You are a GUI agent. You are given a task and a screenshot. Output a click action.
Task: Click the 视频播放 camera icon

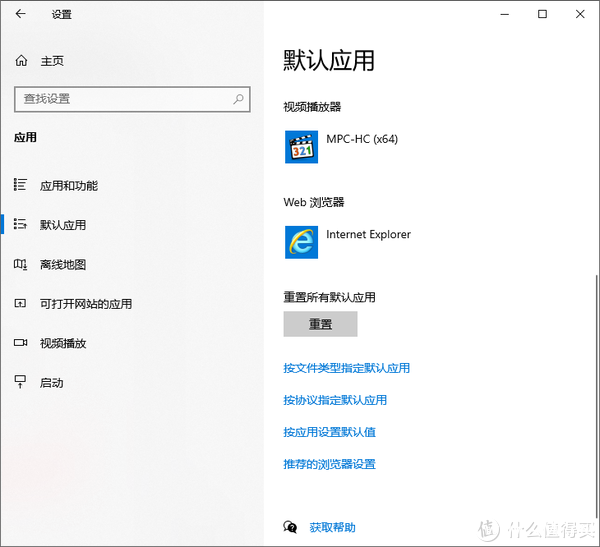(20, 342)
